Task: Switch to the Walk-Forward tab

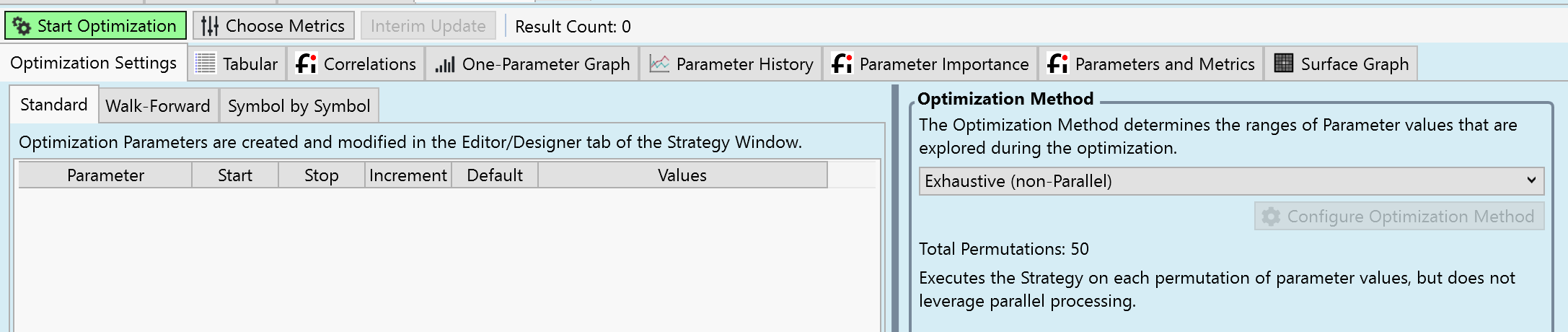Action: [158, 106]
